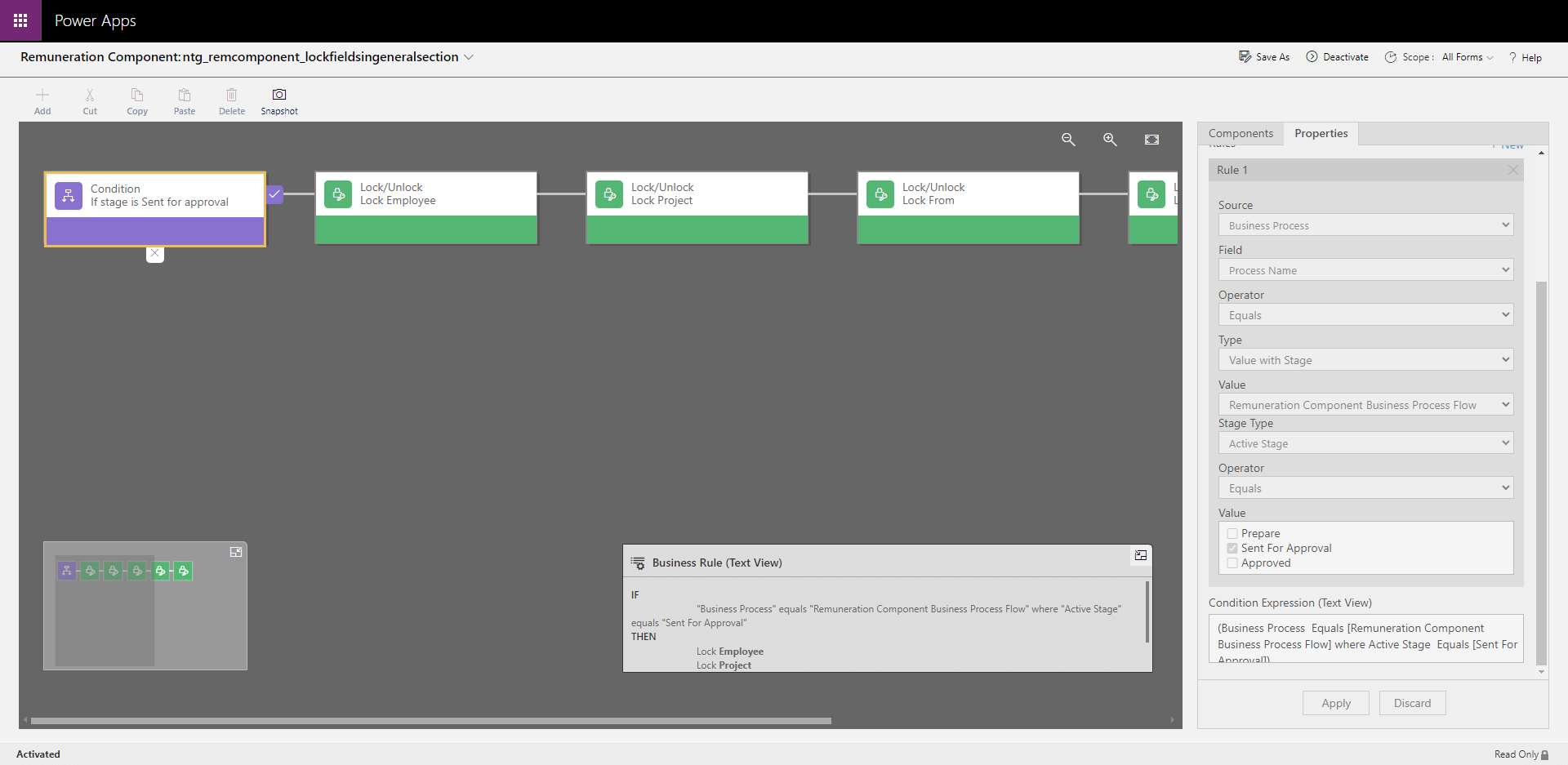Select the Lock Project action icon
The image size is (1568, 765).
609,194
